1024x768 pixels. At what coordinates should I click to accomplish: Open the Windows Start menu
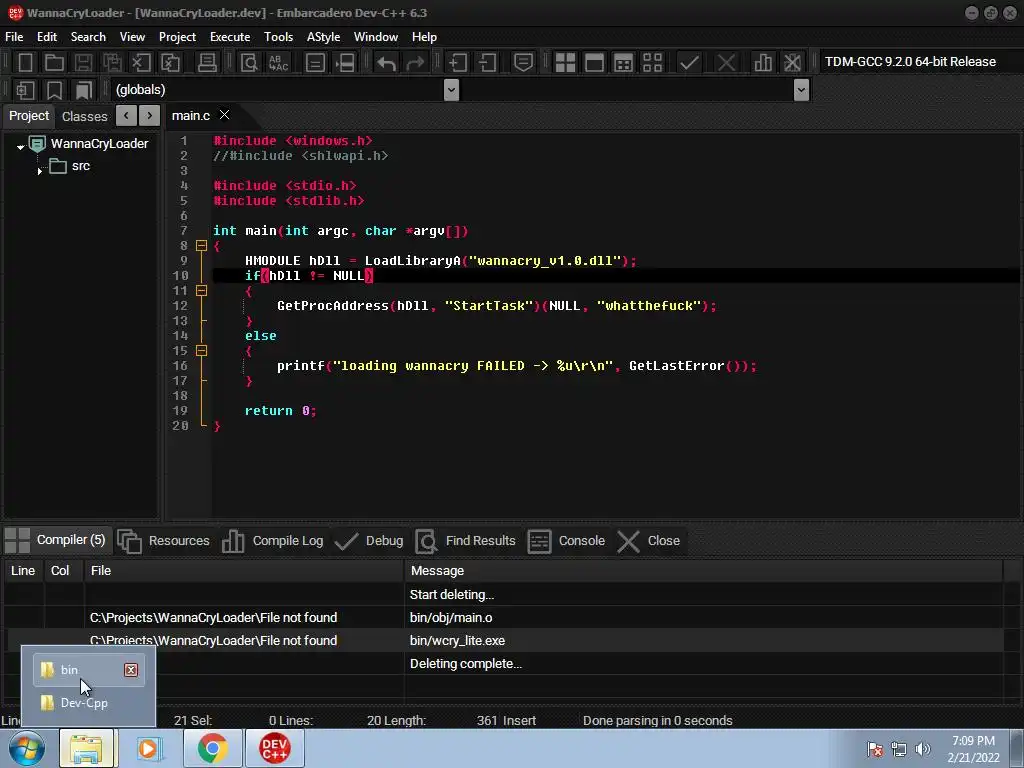[x=27, y=748]
